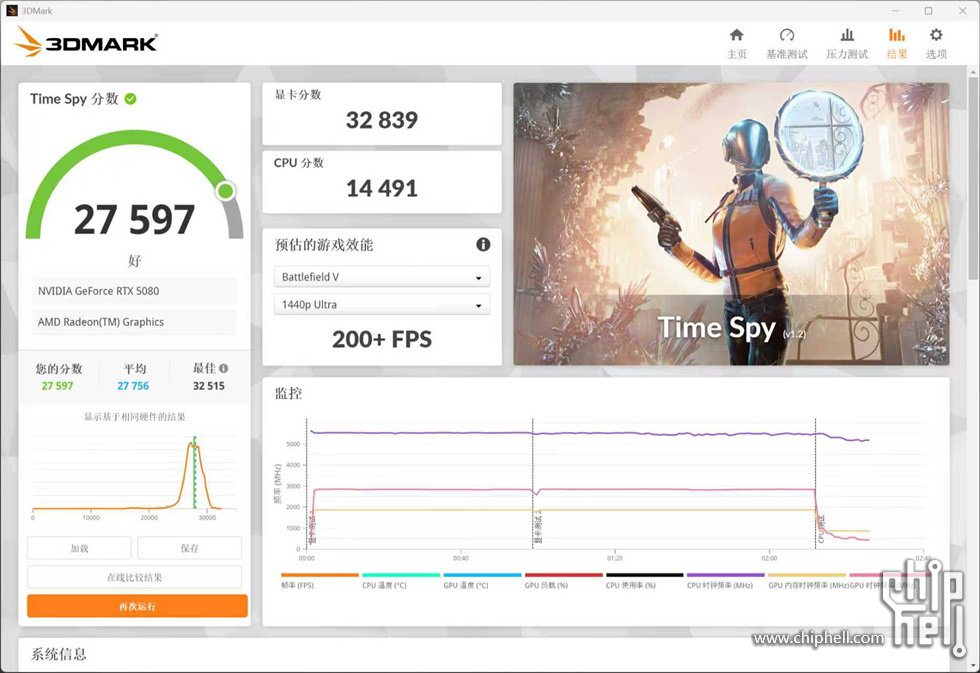Open the 结果 results section

click(897, 43)
